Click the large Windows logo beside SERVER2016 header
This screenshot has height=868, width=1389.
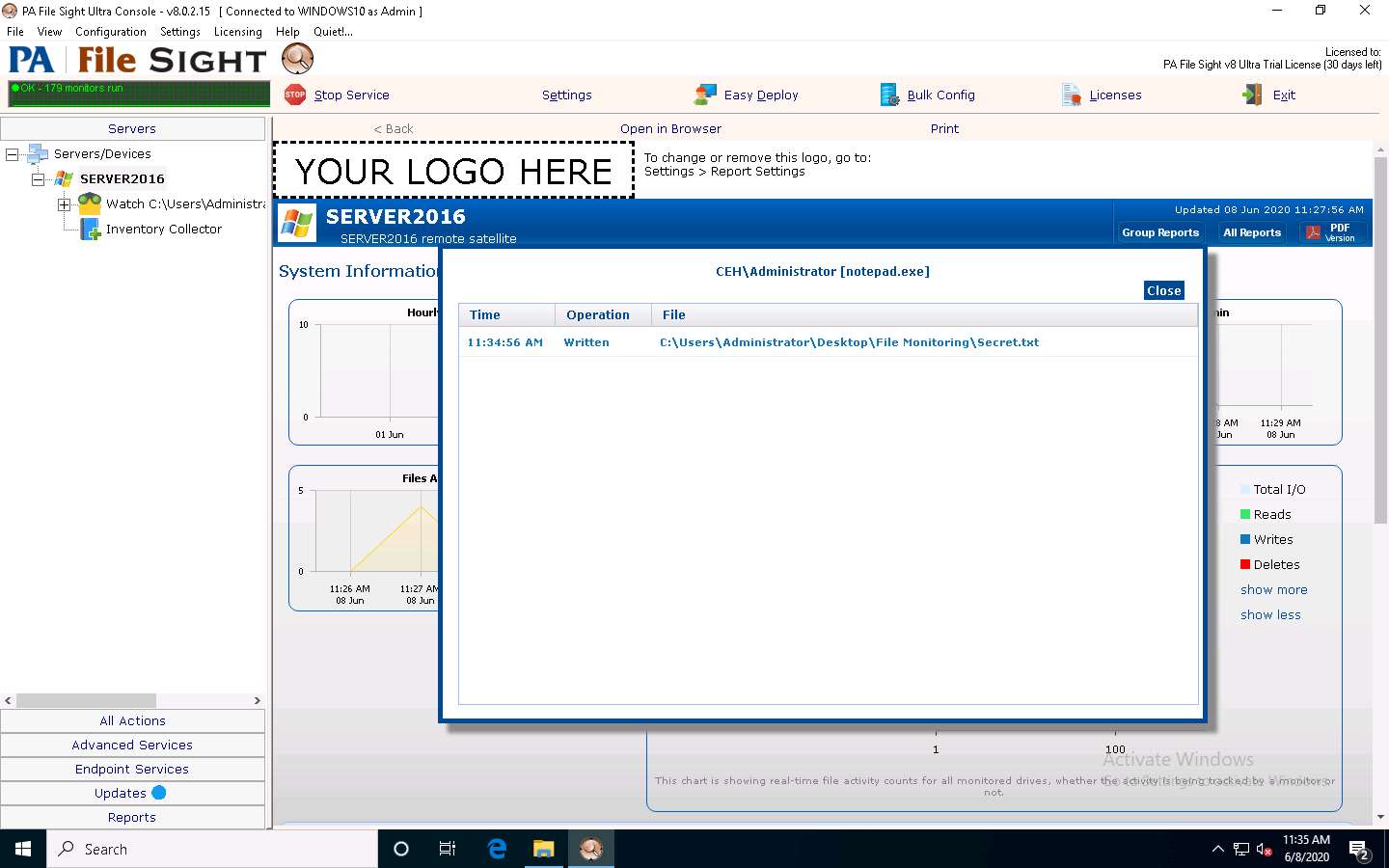point(297,224)
